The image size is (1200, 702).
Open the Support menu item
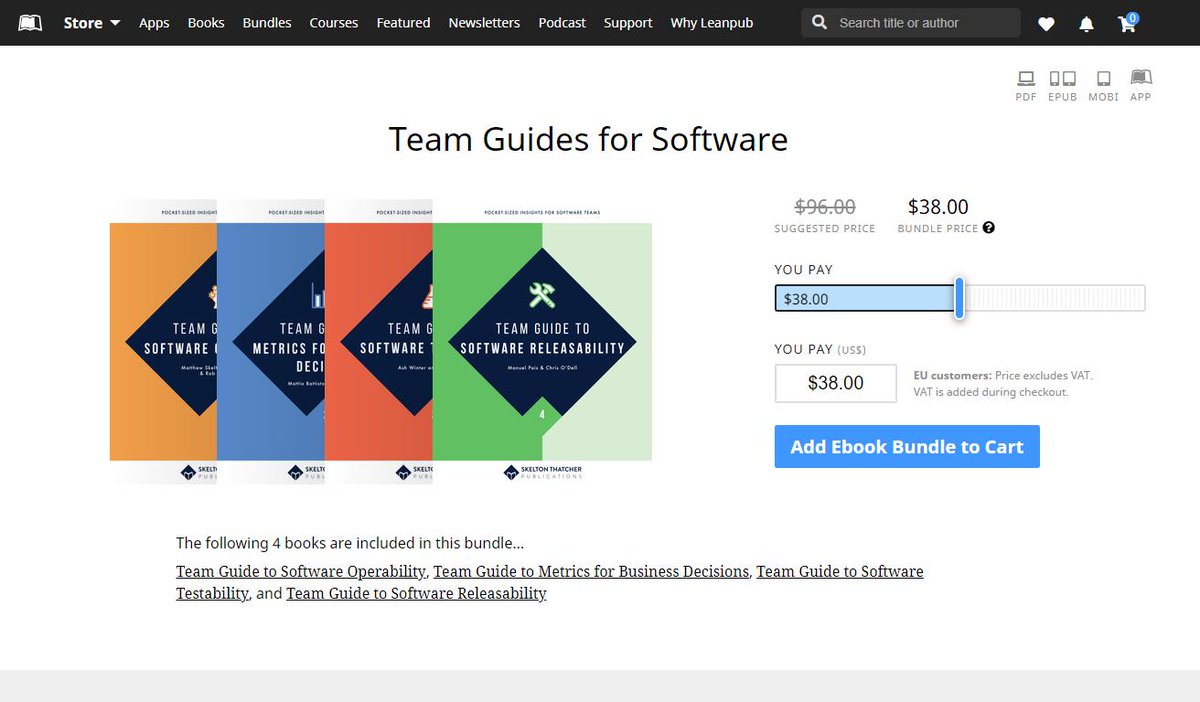tap(628, 22)
